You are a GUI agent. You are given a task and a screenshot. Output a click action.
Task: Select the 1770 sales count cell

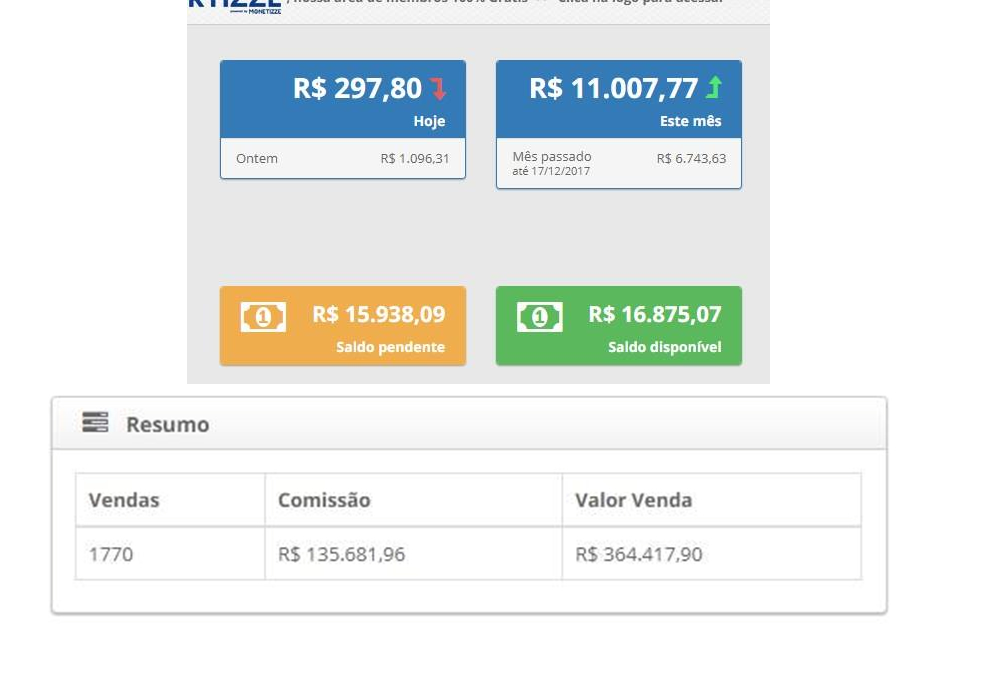[x=171, y=554]
